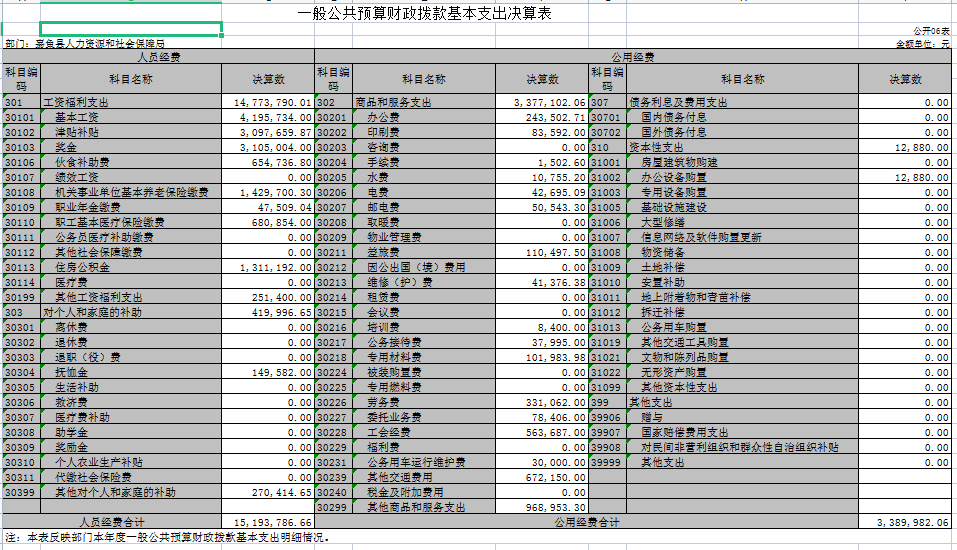957x550 pixels.
Task: Click cell 印刷费
Action: (x=424, y=132)
